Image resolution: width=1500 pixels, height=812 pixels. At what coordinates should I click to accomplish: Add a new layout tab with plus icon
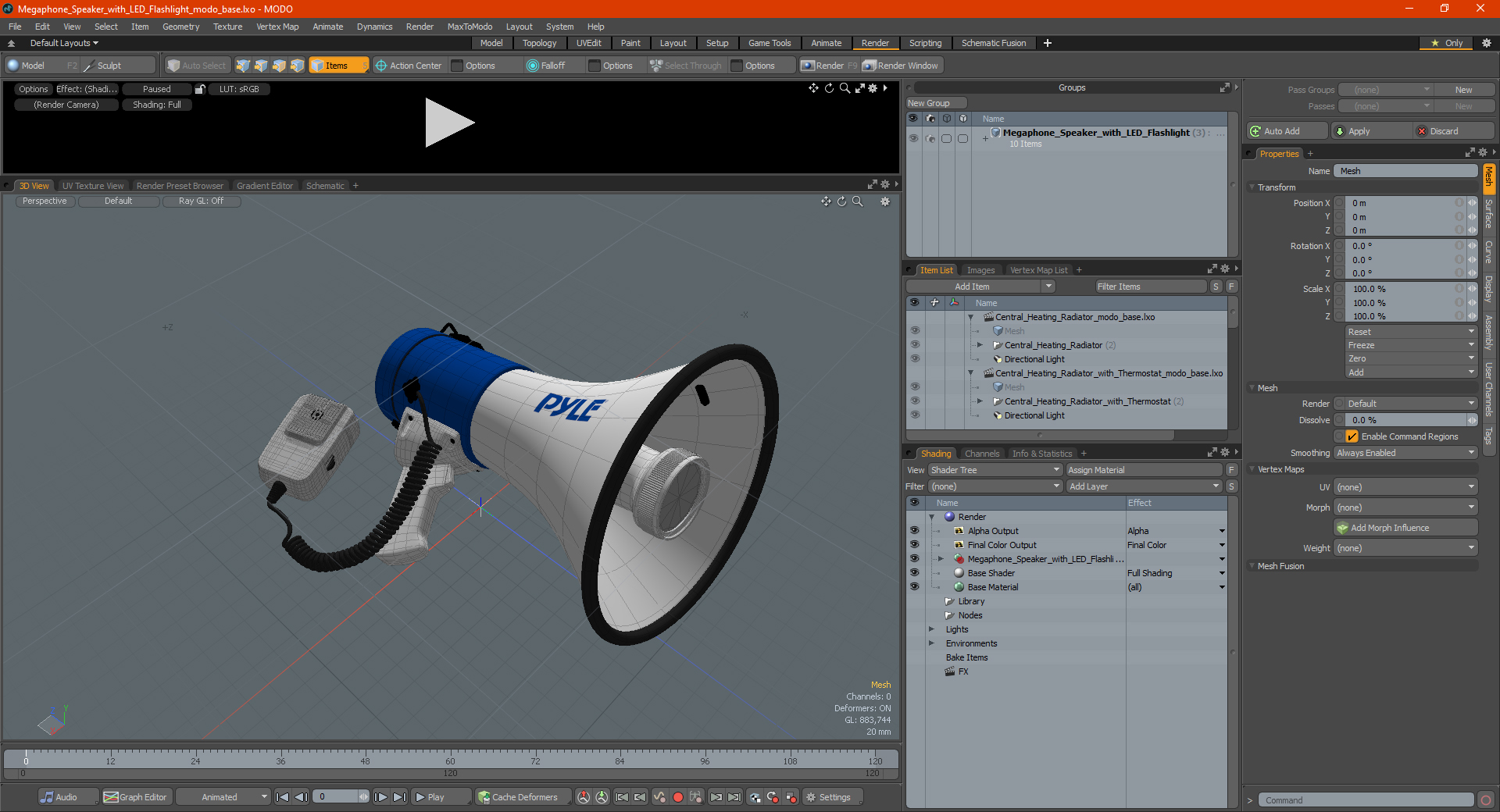[1048, 43]
